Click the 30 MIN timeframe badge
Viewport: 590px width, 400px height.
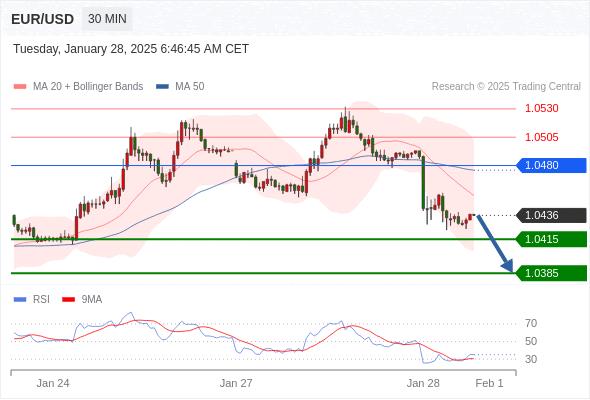pyautogui.click(x=107, y=19)
